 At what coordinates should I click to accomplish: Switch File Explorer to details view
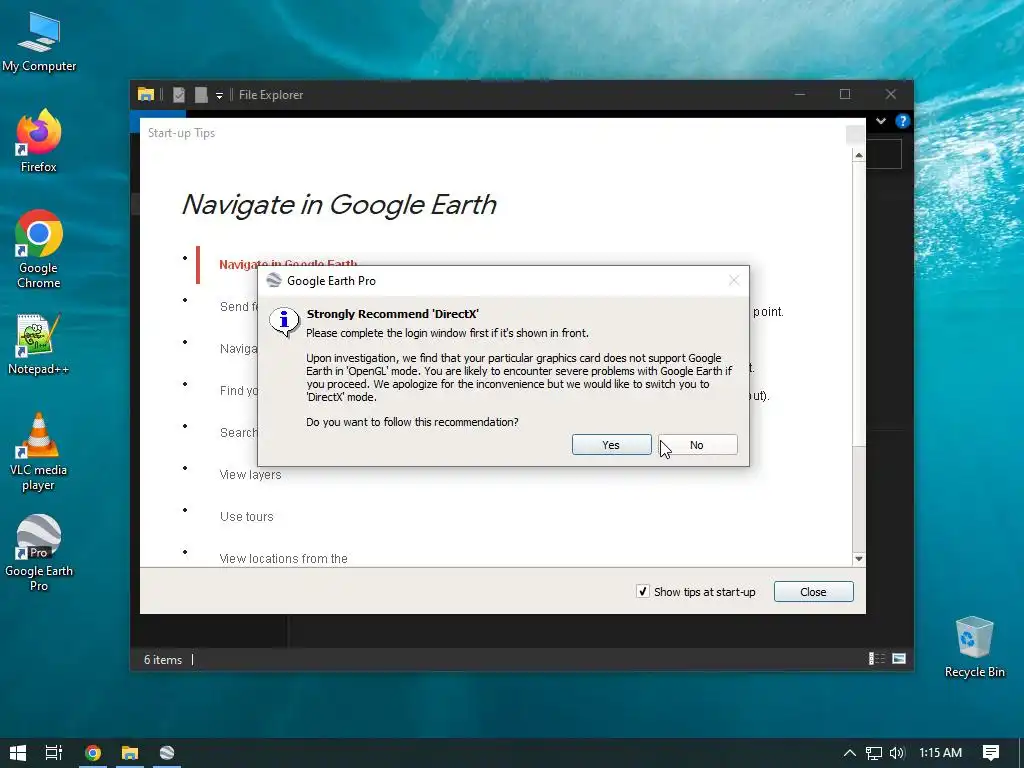click(x=876, y=658)
